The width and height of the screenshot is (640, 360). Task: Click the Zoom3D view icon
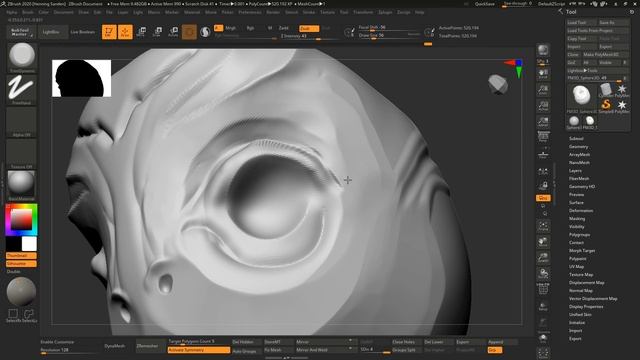(543, 258)
